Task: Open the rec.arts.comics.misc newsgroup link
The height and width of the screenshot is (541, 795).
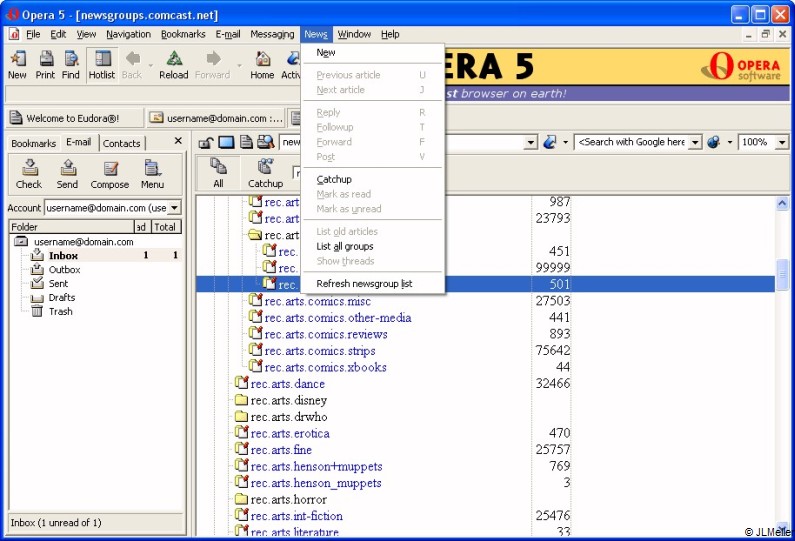Action: (x=317, y=301)
